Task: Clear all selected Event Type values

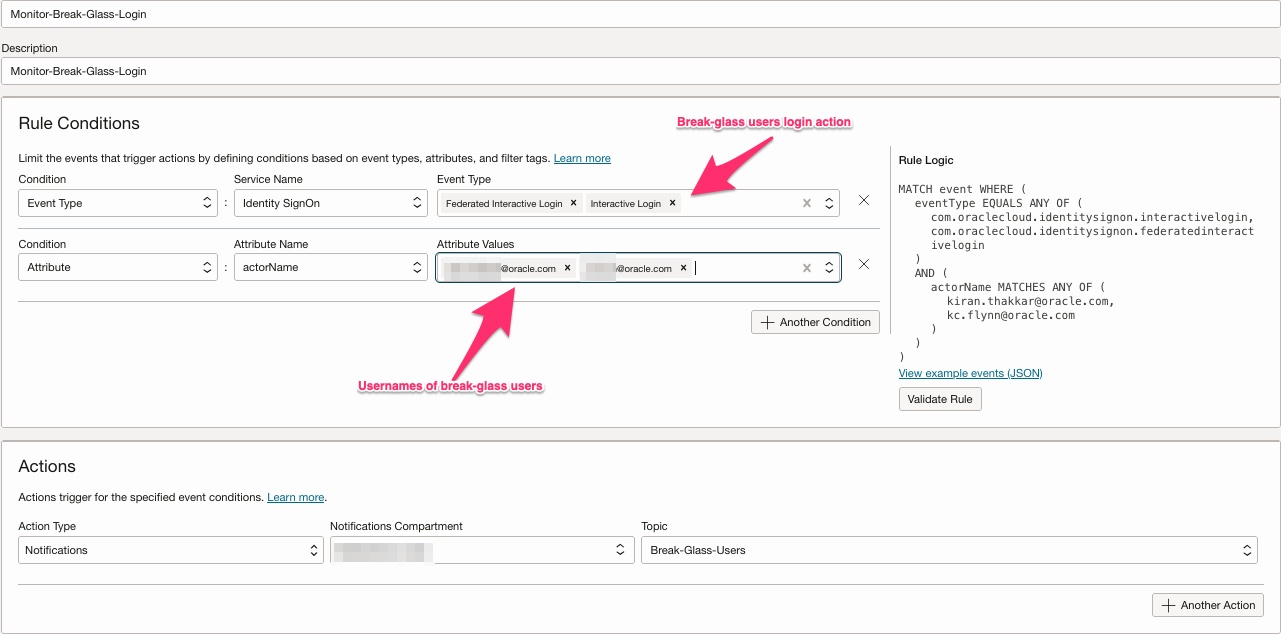Action: (x=807, y=203)
